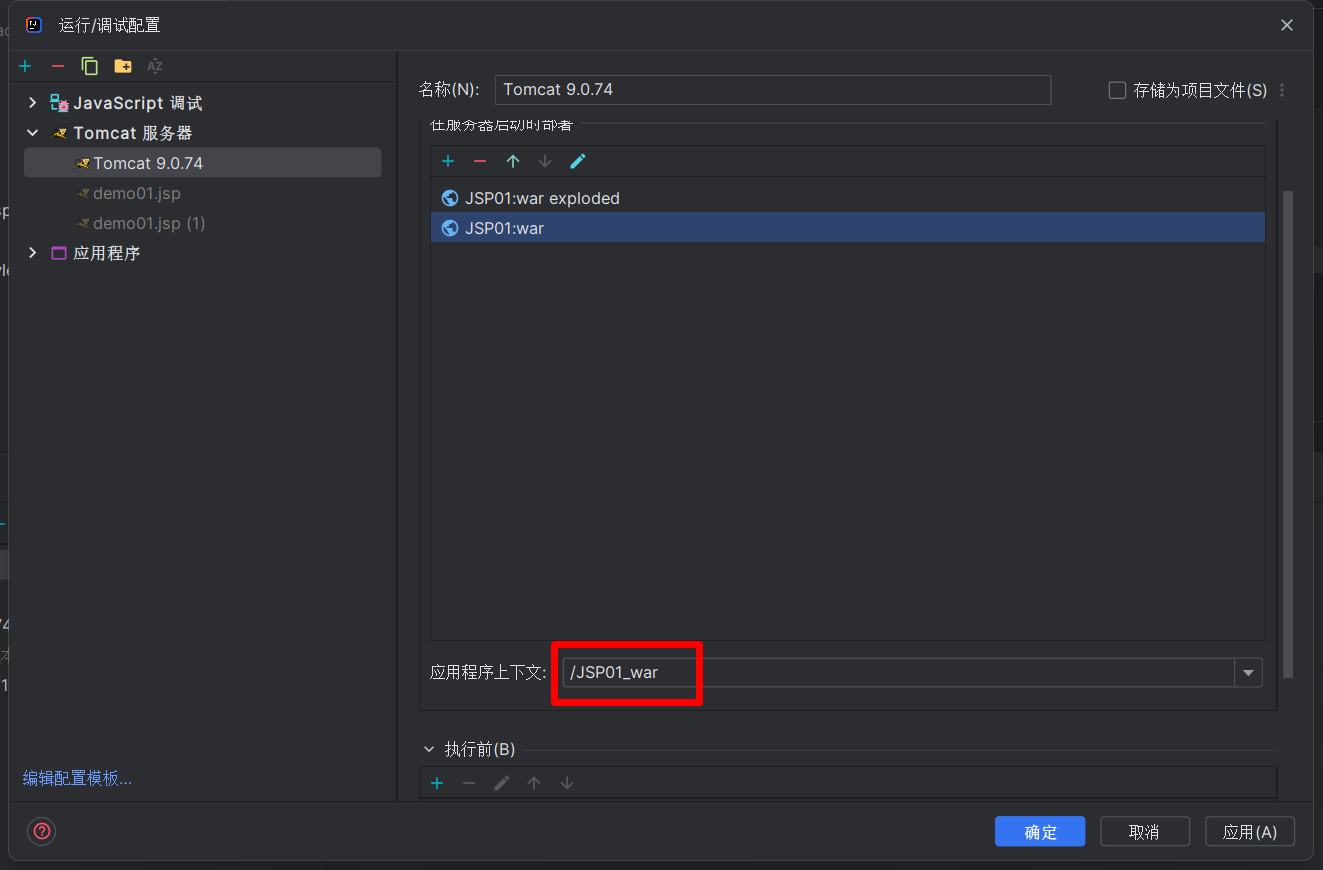Screen dimensions: 1323x870
Task: Collapse the 执行前(B) section
Action: (x=430, y=750)
